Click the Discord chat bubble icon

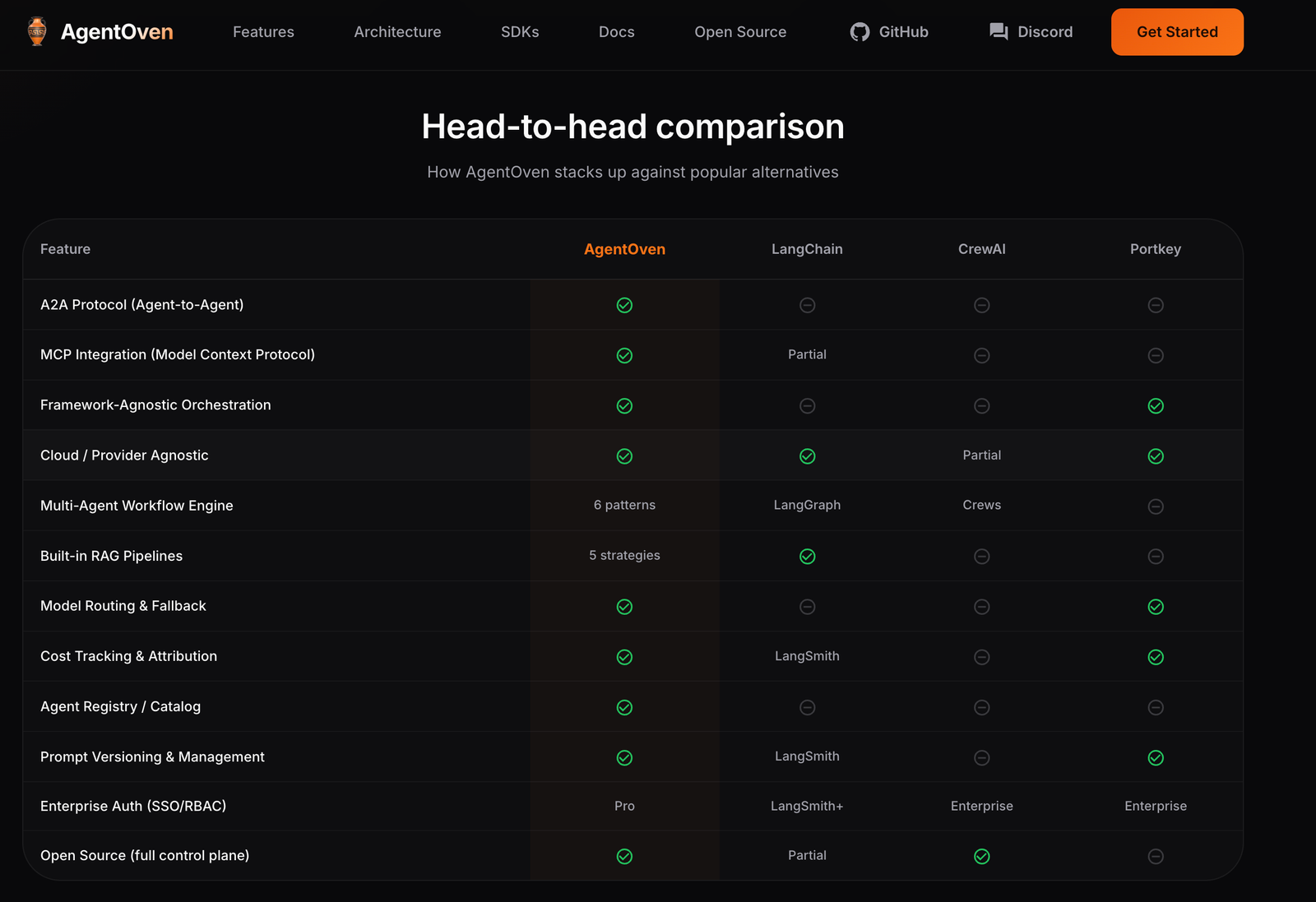click(999, 32)
